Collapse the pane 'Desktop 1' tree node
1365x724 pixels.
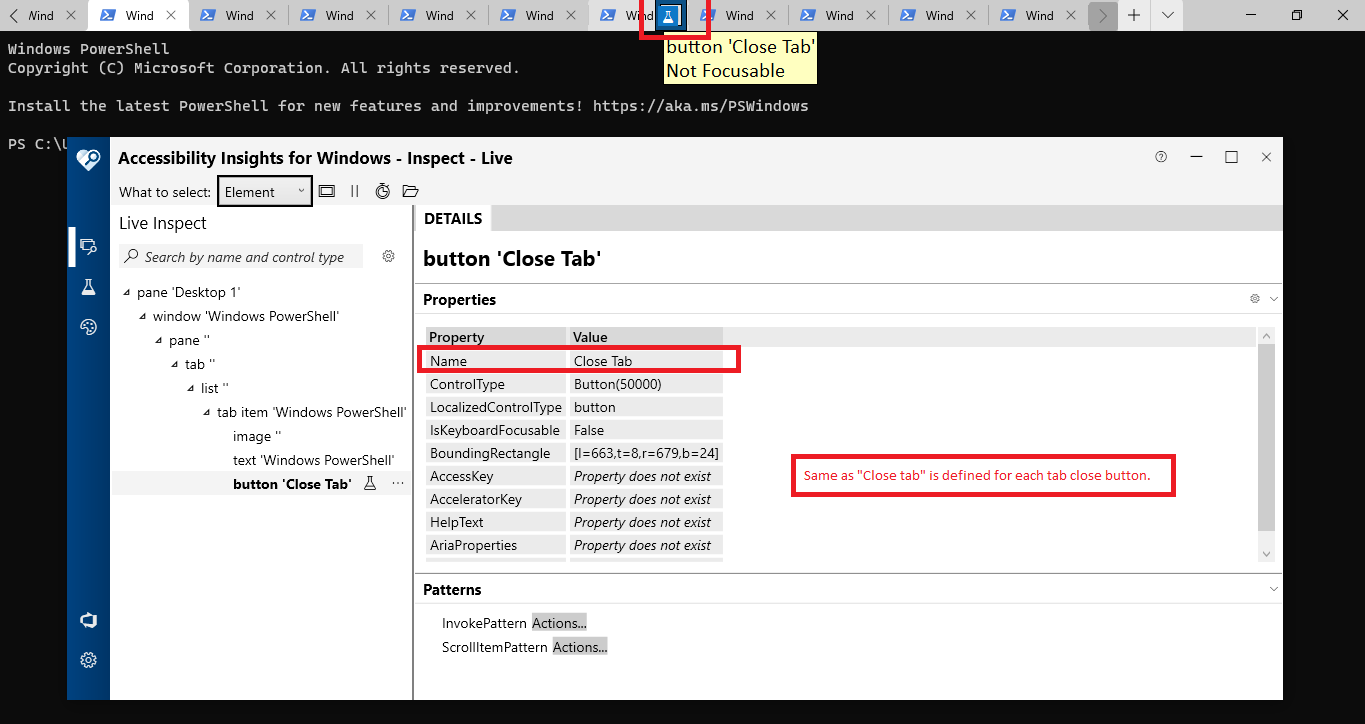(x=126, y=293)
